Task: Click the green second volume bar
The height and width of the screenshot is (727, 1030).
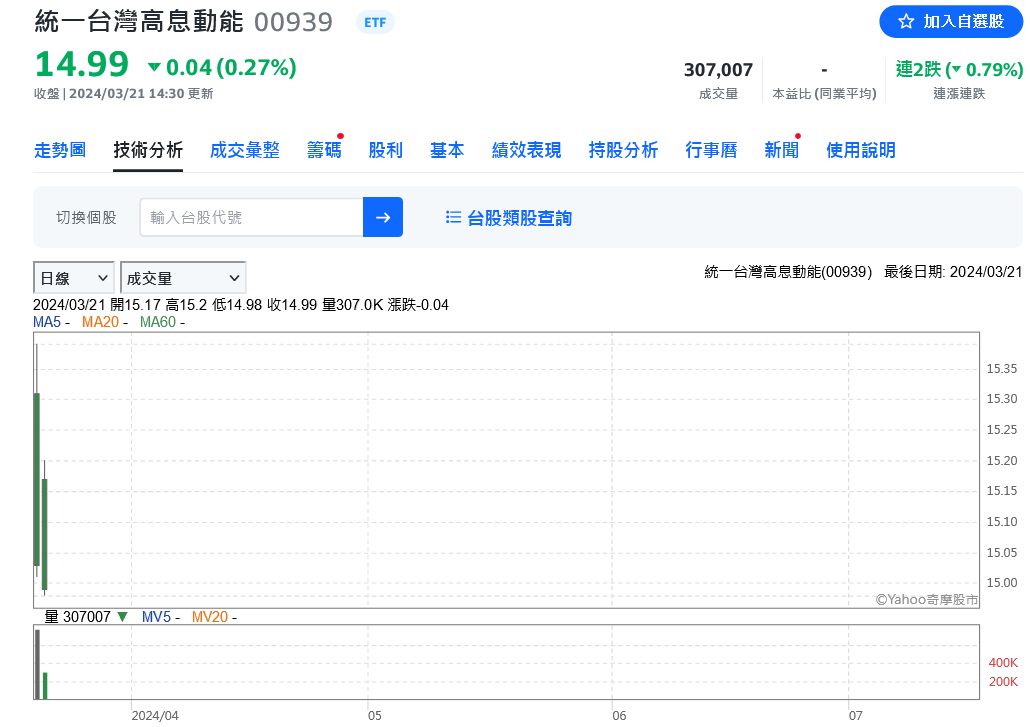Action: click(x=45, y=686)
